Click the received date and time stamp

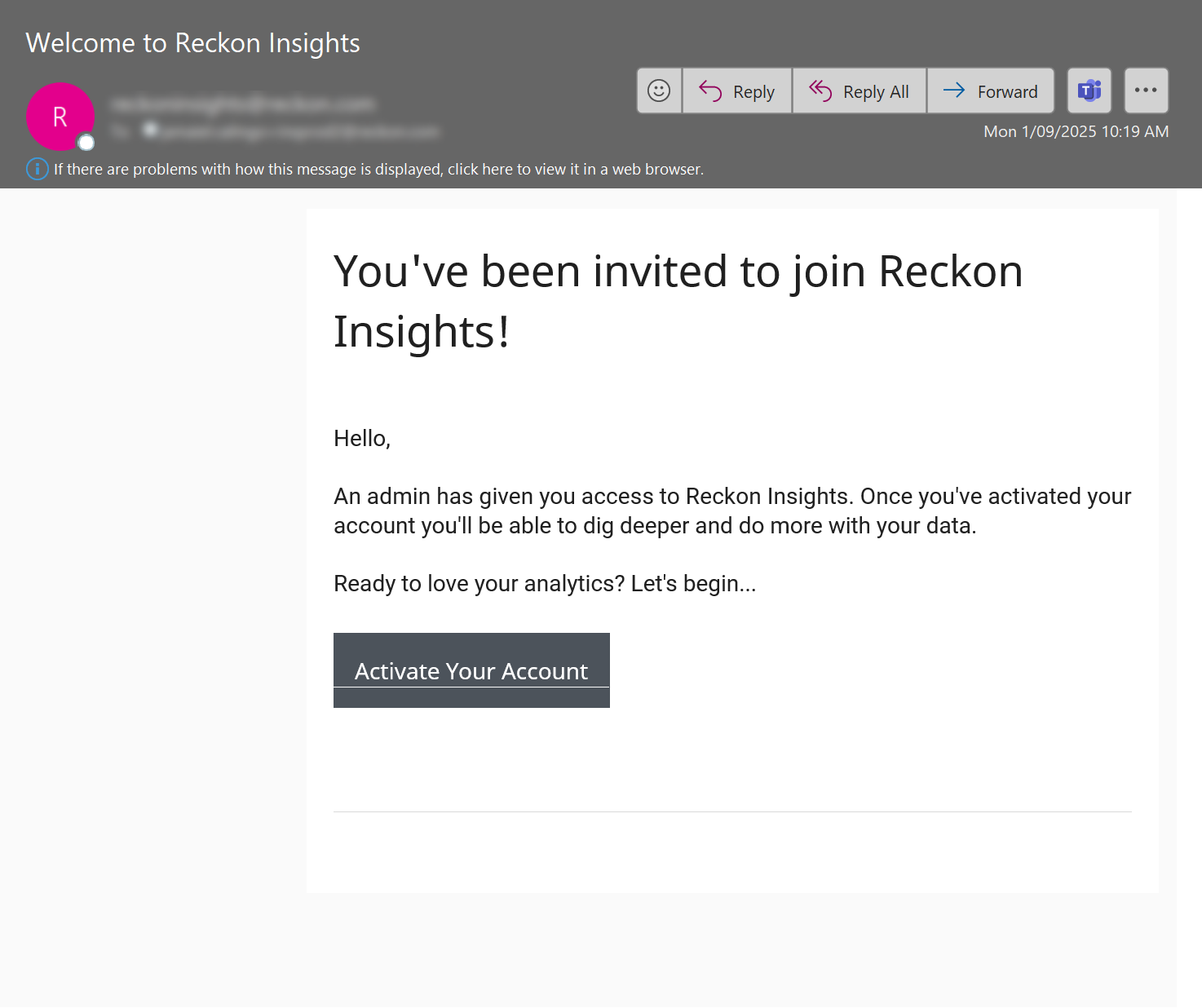[x=1076, y=131]
